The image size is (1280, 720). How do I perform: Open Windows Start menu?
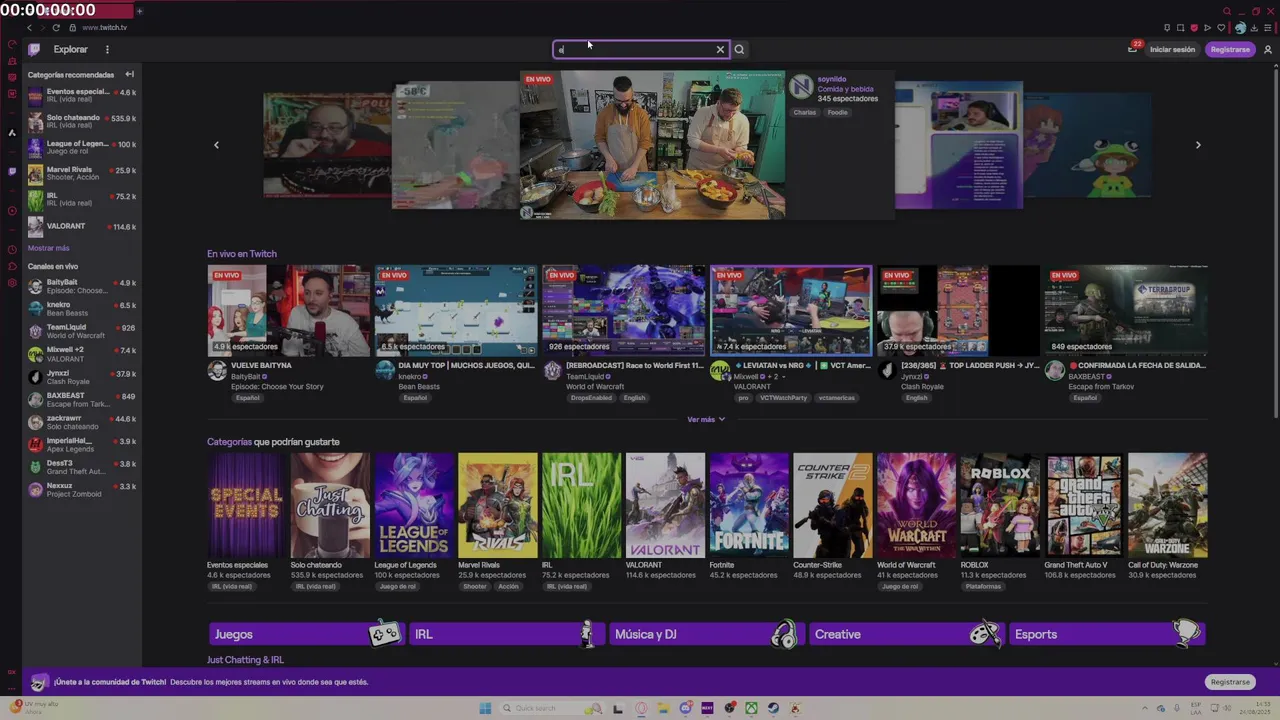485,708
